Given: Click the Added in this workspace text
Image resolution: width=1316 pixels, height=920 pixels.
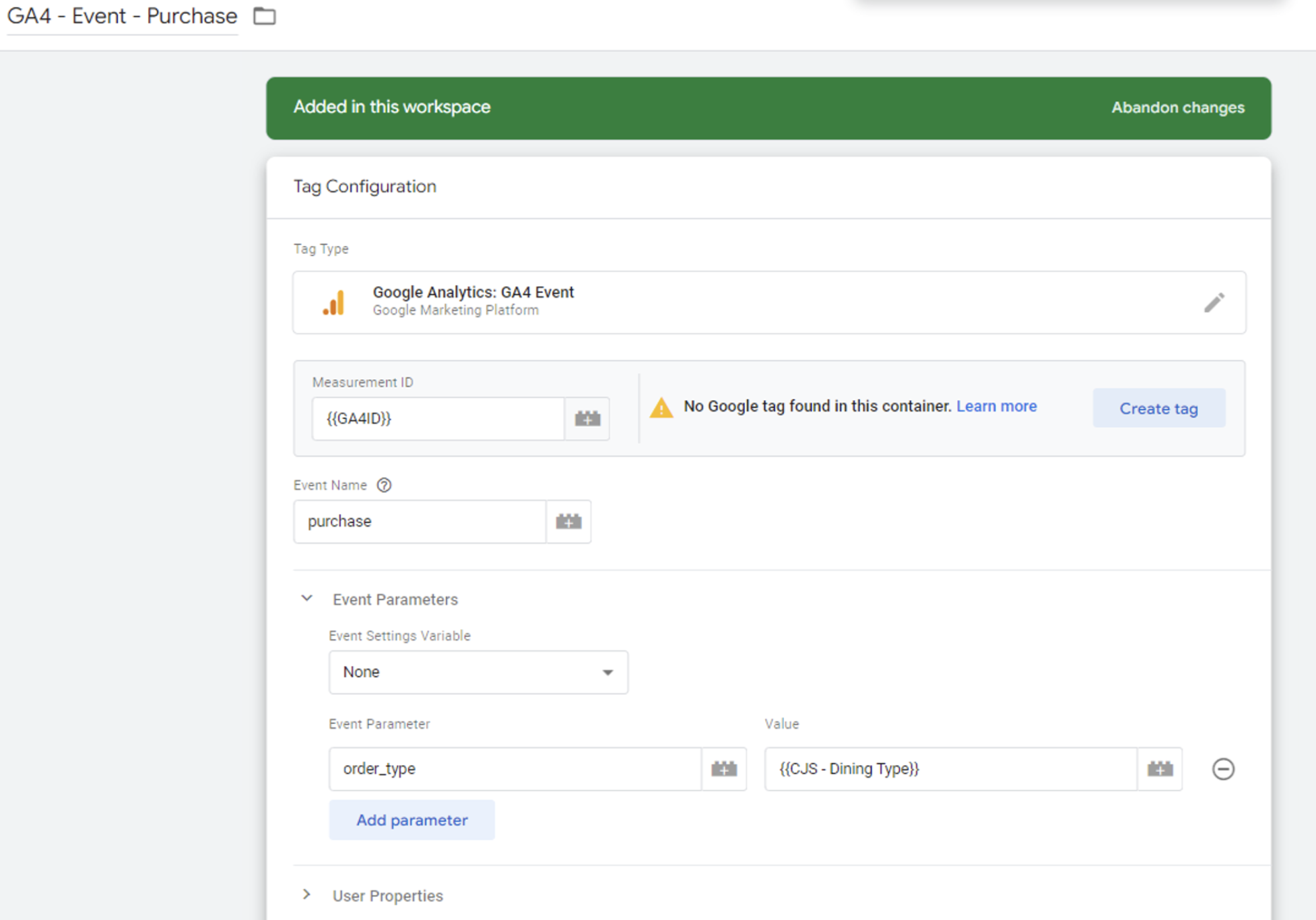Looking at the screenshot, I should coord(392,107).
